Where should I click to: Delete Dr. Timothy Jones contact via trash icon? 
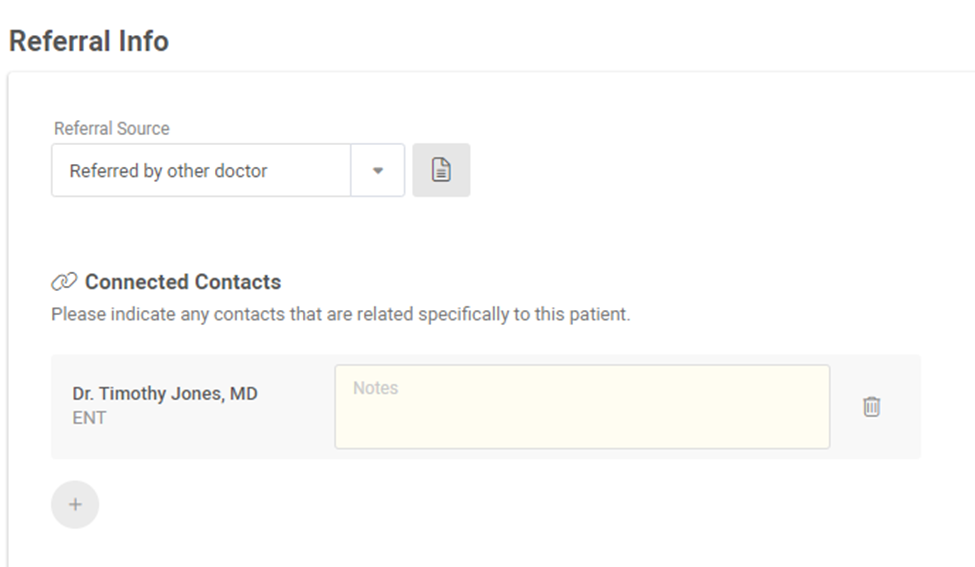pyautogui.click(x=871, y=407)
